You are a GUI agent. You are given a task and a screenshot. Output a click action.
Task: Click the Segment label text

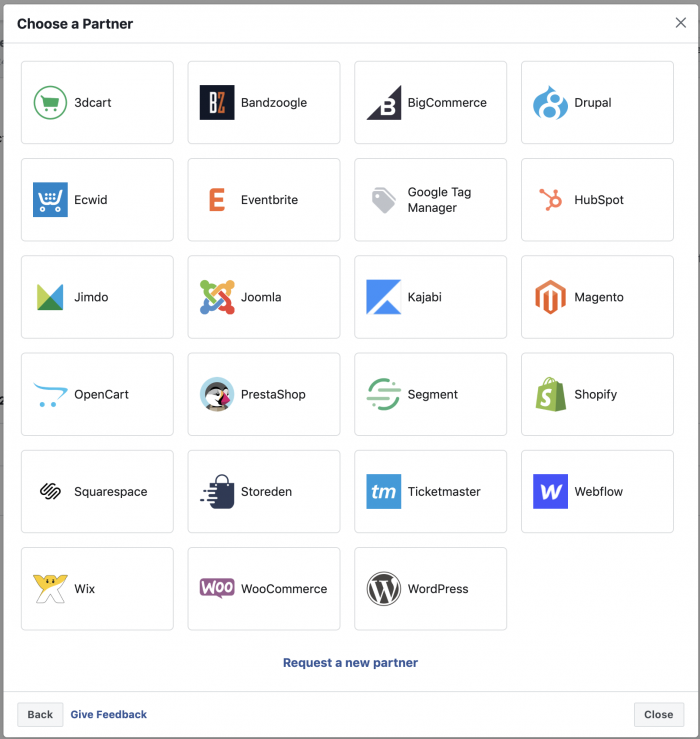pos(432,395)
